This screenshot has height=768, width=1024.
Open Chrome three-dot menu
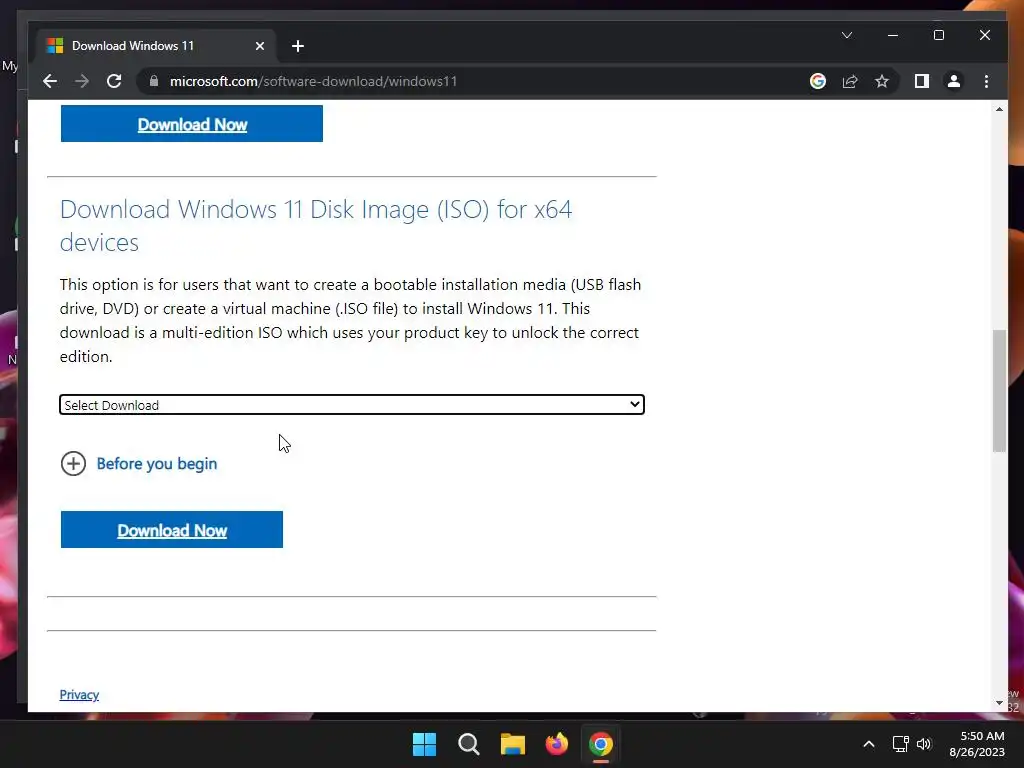[x=986, y=81]
